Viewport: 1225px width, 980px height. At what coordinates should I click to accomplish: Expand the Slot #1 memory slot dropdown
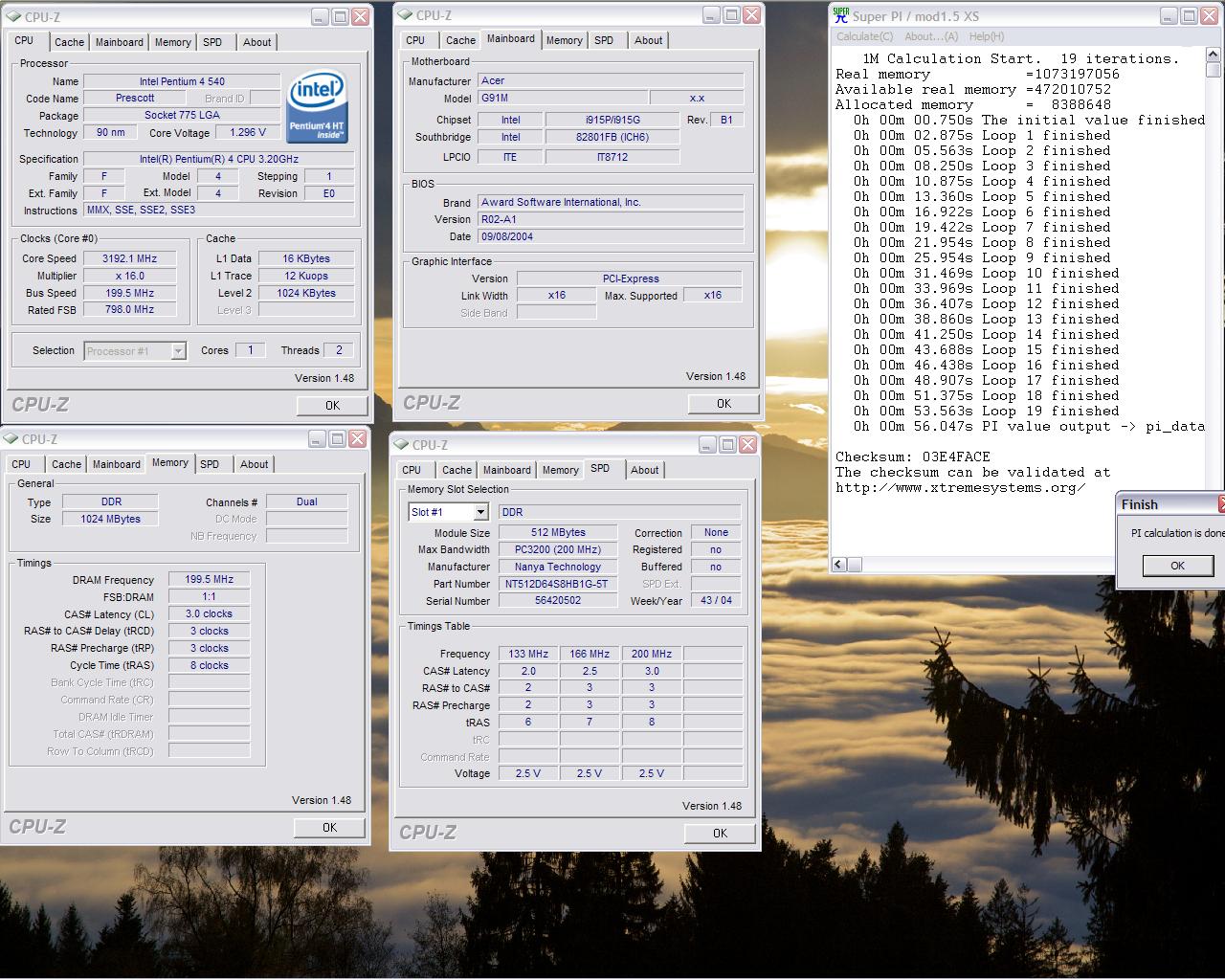click(480, 512)
